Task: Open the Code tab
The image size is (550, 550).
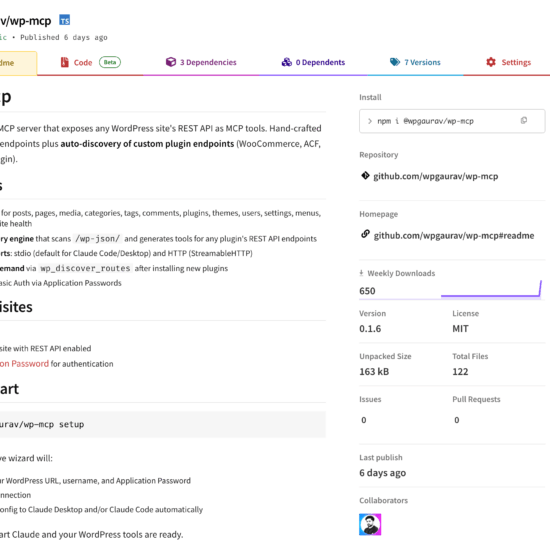Action: tap(90, 62)
